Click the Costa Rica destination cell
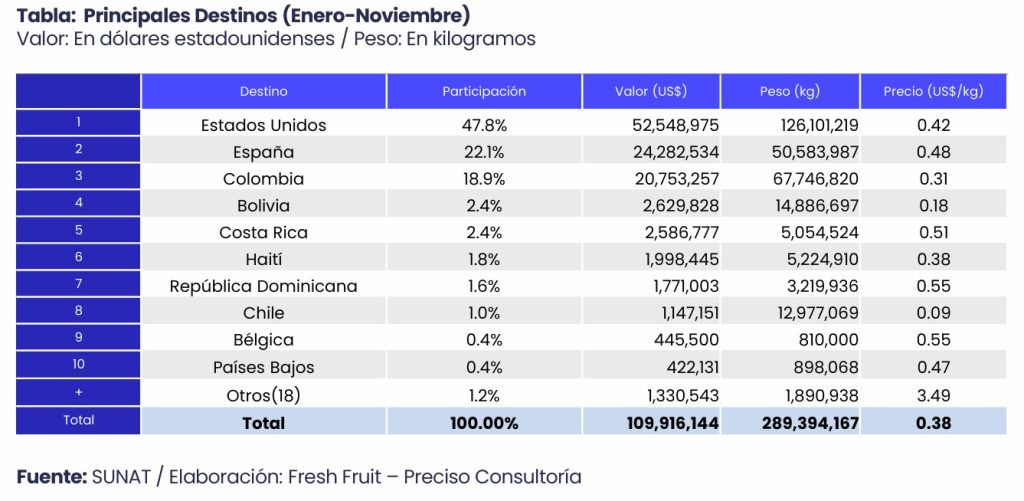1024x501 pixels. tap(263, 233)
